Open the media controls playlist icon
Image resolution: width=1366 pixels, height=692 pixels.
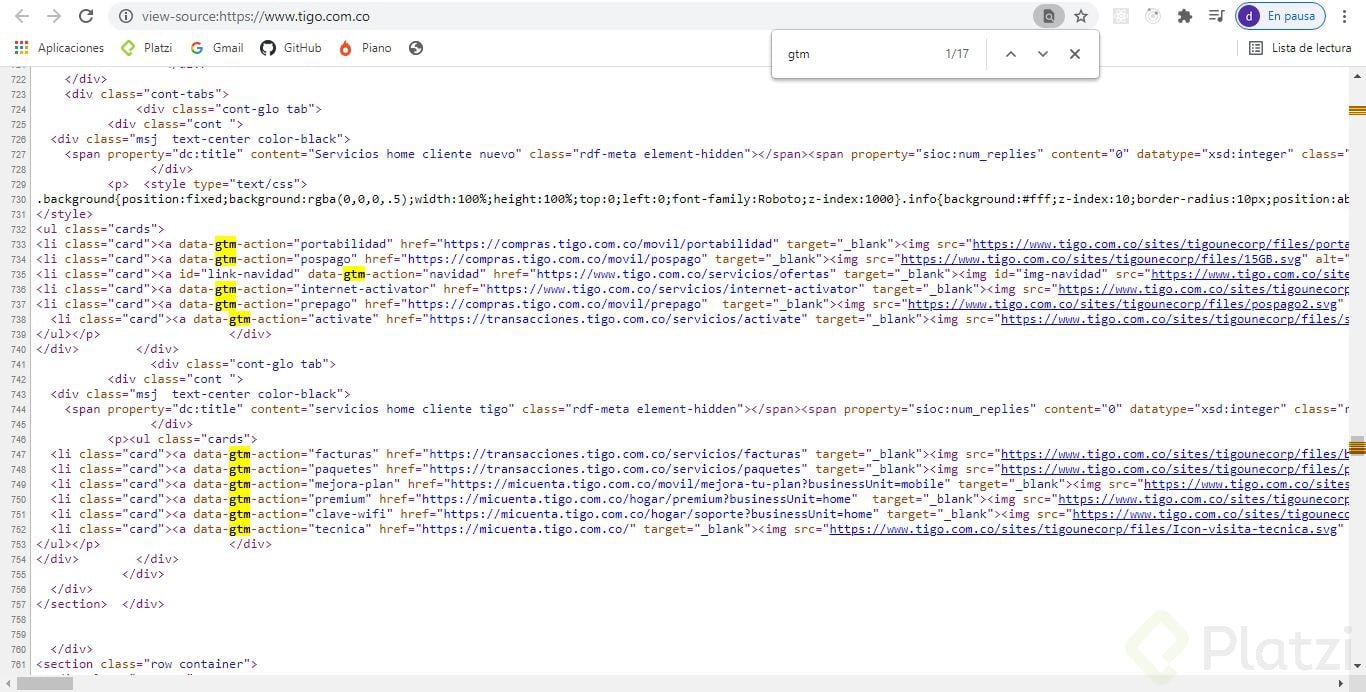(1217, 16)
